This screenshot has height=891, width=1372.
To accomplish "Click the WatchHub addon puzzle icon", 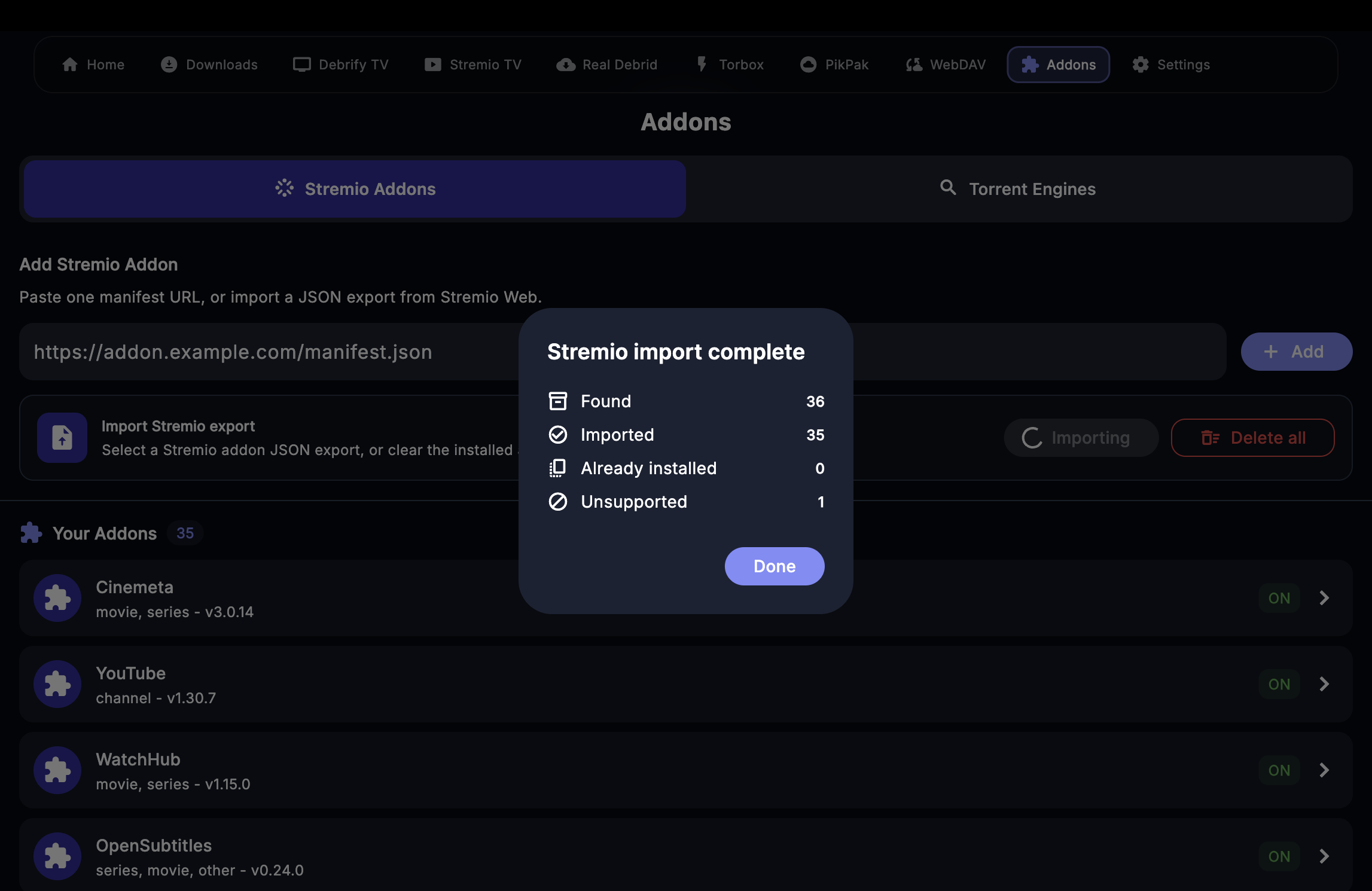I will pos(57,770).
